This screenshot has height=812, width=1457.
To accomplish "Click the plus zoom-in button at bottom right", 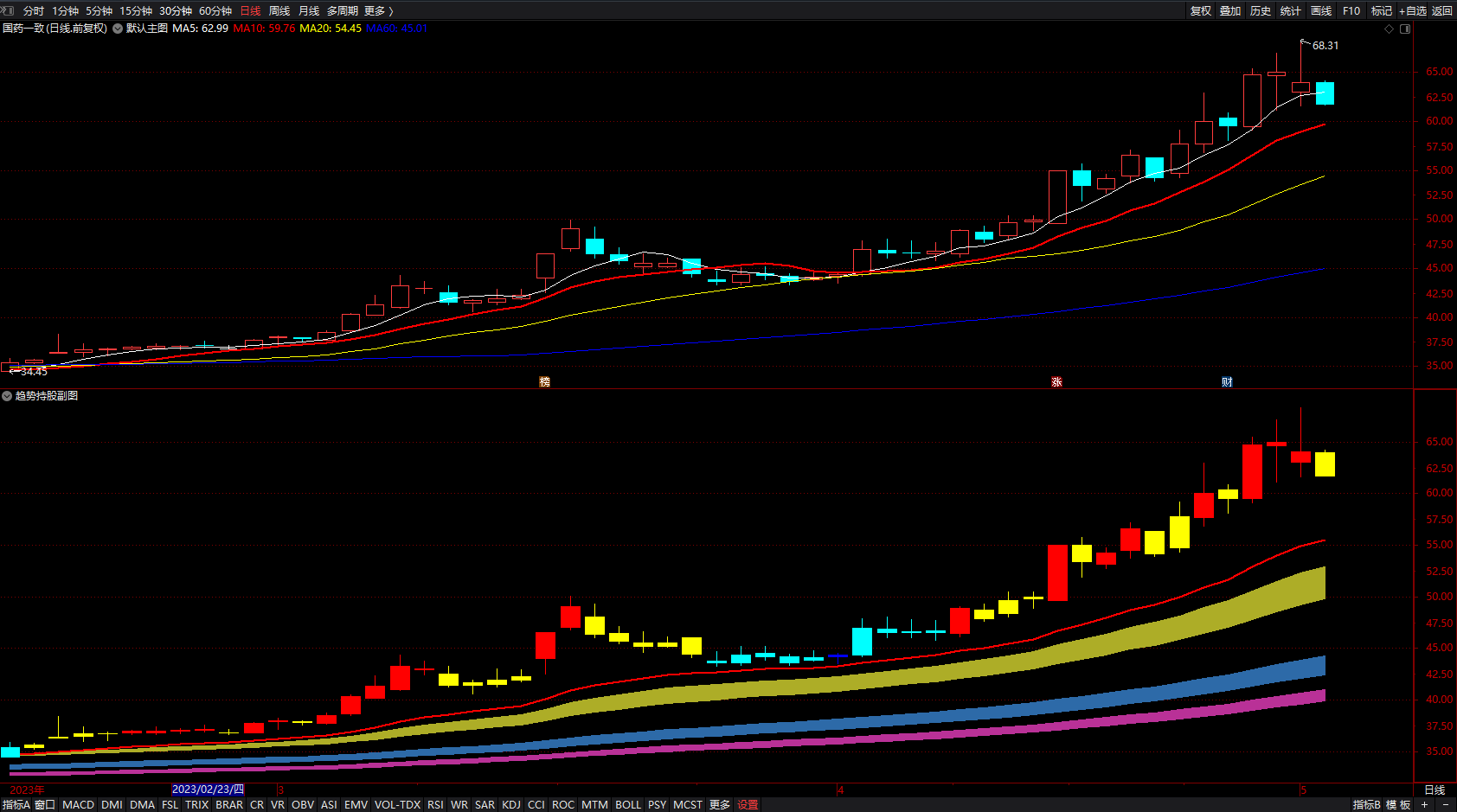I will pyautogui.click(x=1424, y=804).
